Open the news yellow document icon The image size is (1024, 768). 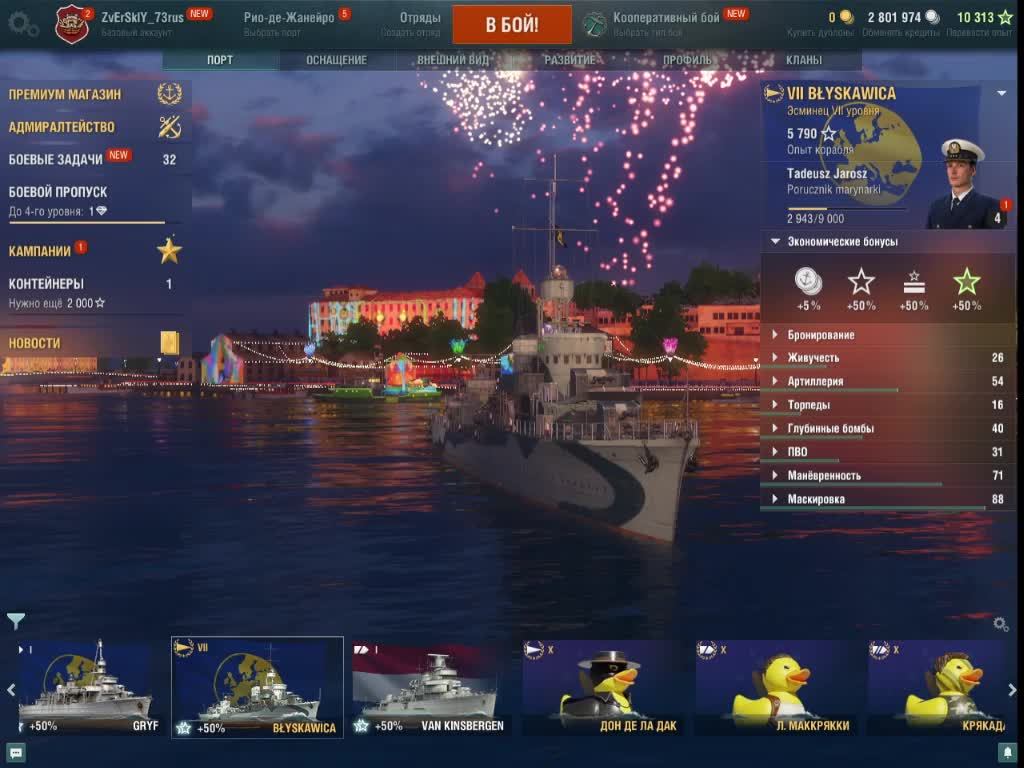(170, 343)
